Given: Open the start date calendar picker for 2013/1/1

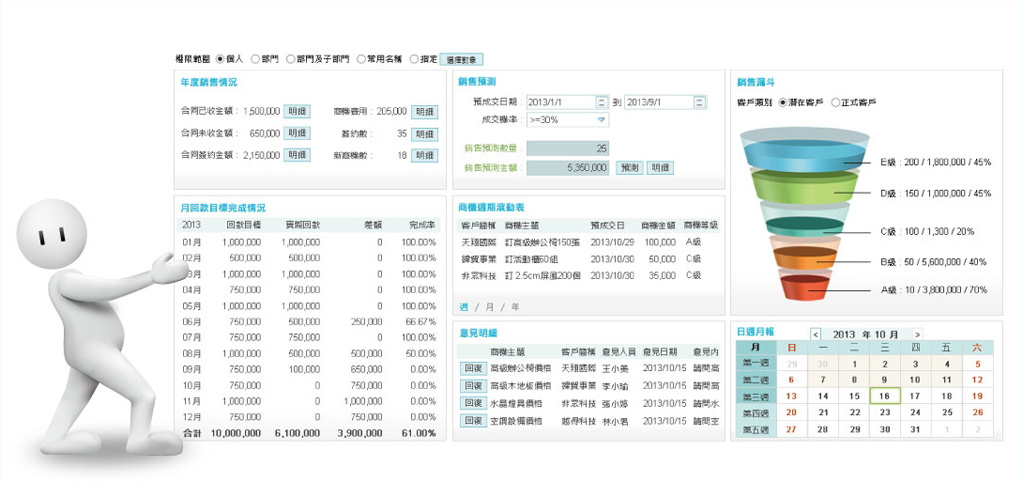Looking at the screenshot, I should coord(601,102).
